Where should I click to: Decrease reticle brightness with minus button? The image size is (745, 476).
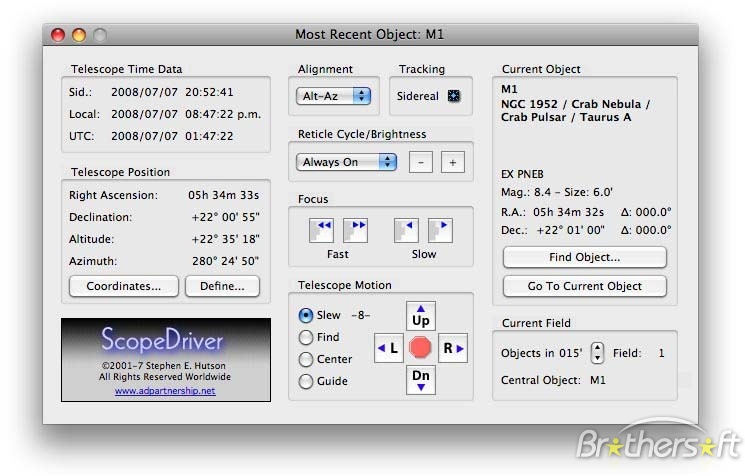click(x=421, y=162)
